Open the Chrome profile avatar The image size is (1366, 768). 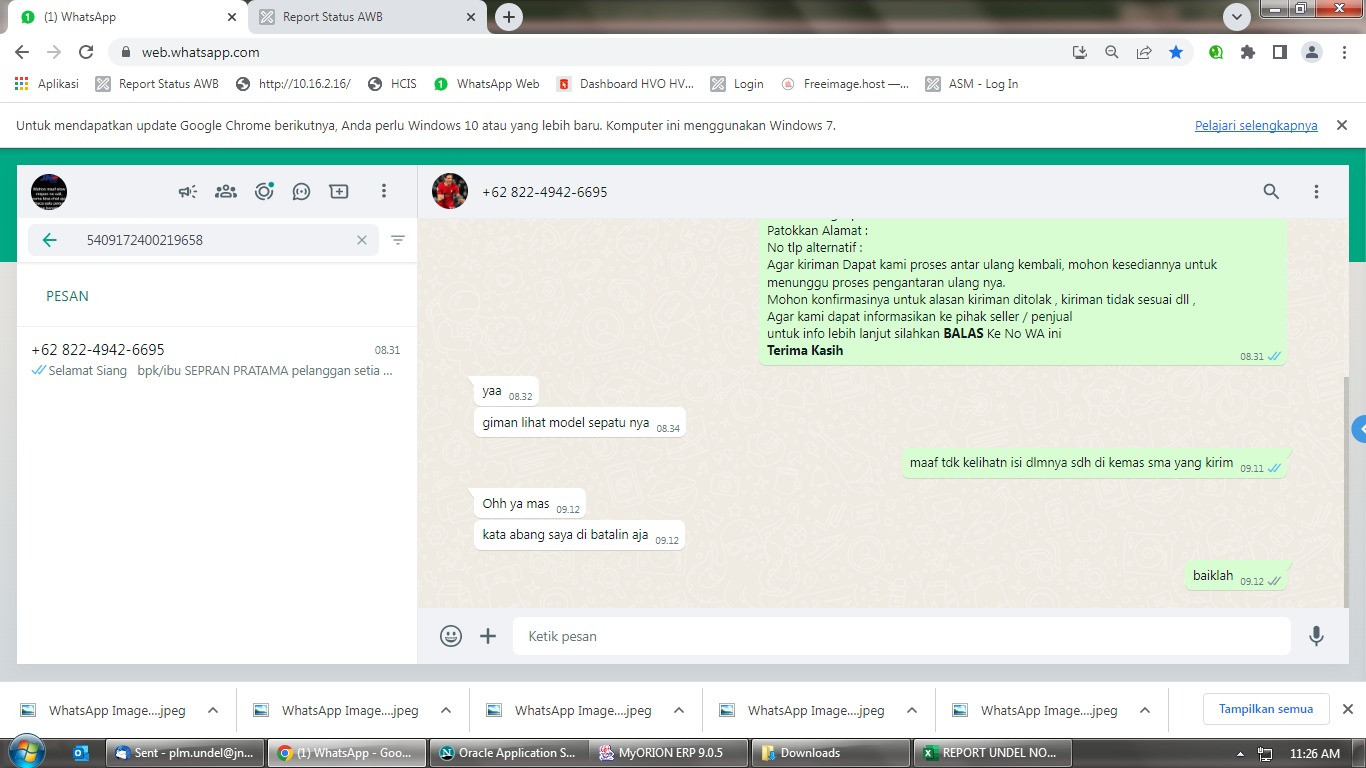1312,52
